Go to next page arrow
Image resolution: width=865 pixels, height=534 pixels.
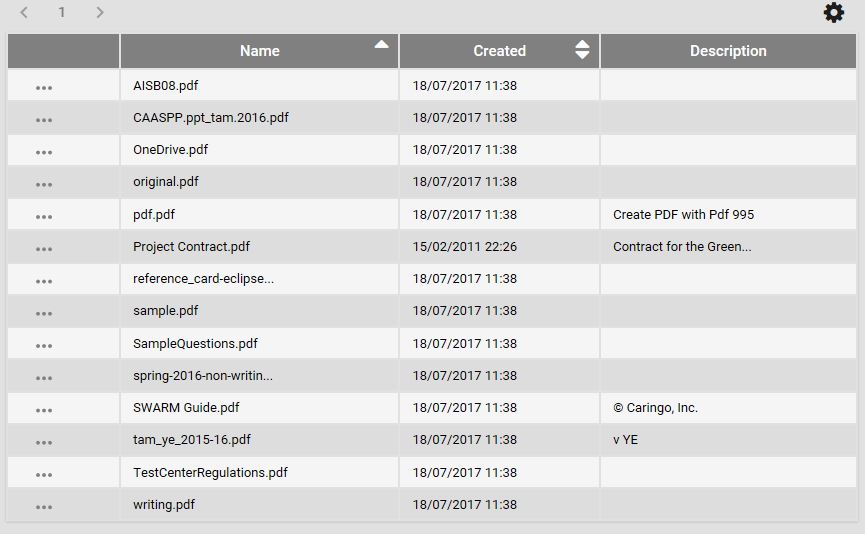tap(99, 12)
